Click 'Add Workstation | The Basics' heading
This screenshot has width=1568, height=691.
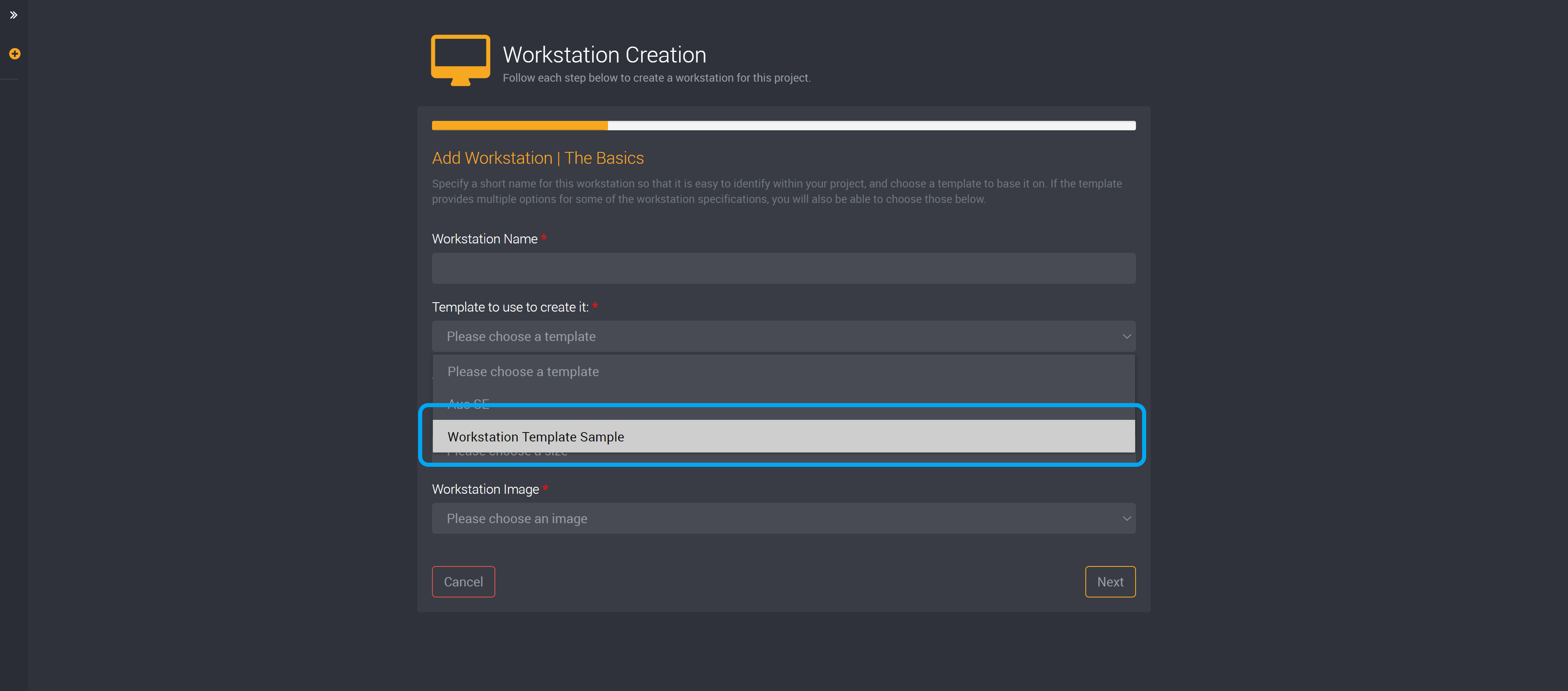click(537, 158)
